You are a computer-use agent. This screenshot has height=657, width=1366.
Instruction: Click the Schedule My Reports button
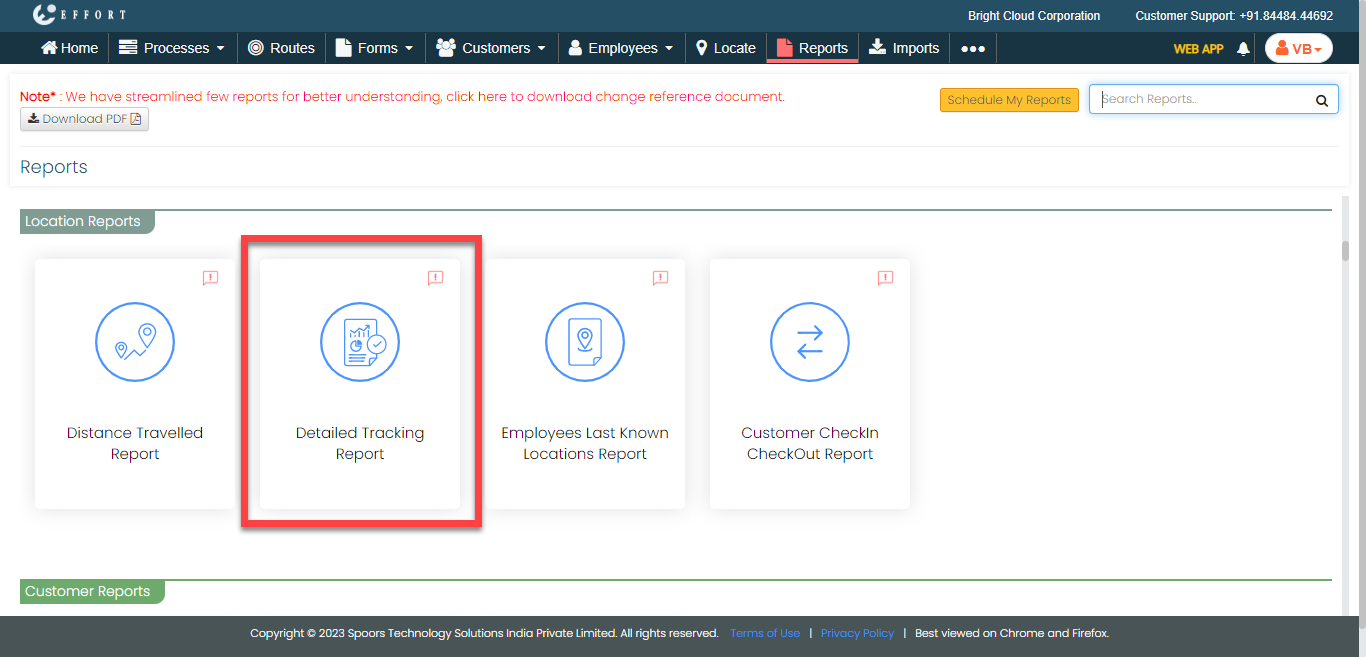[x=1009, y=99]
